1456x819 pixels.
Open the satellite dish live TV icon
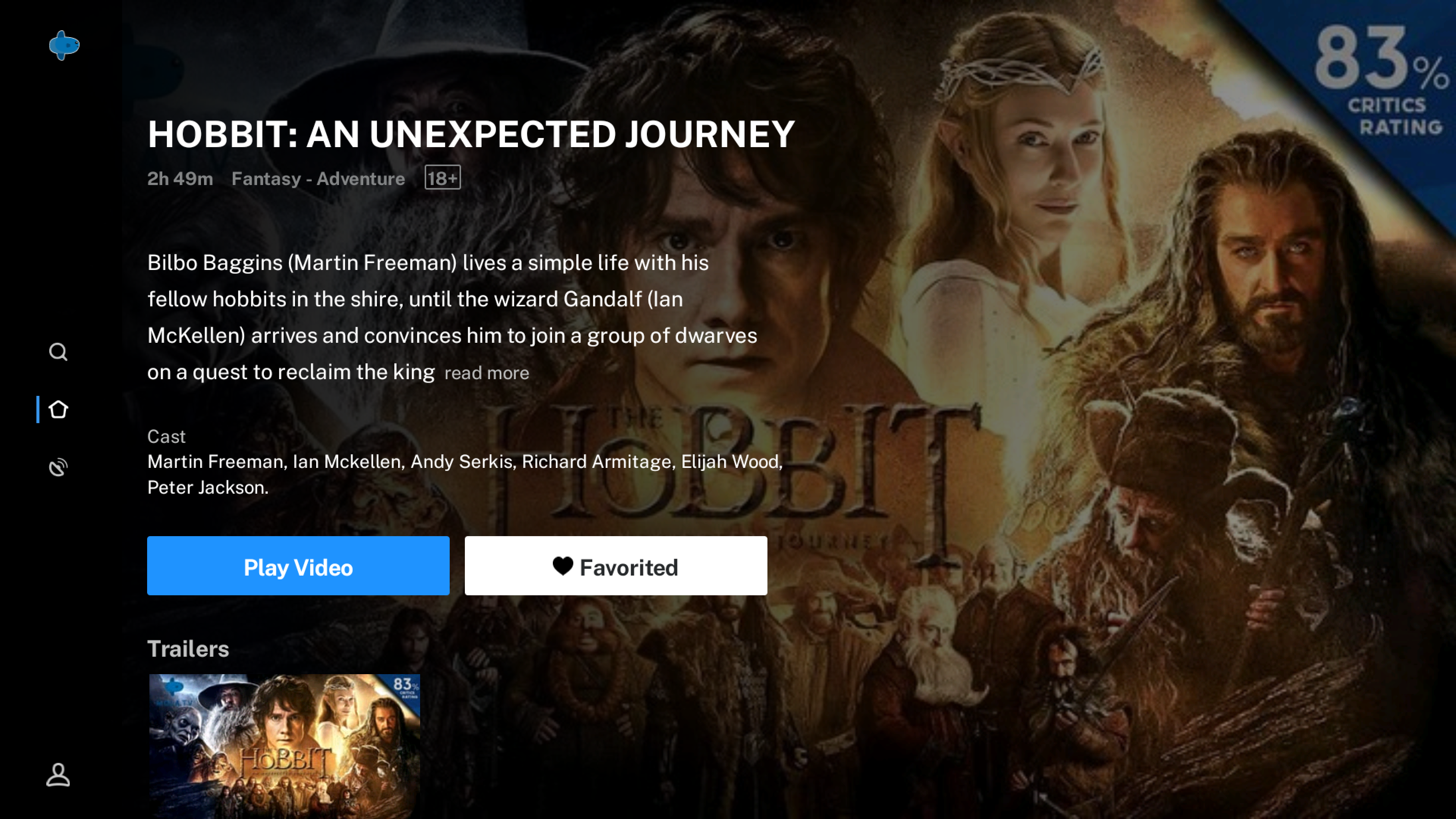pyautogui.click(x=58, y=467)
